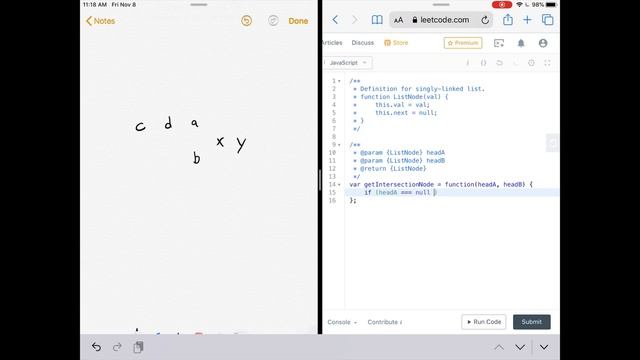This screenshot has height=360, width=640.
Task: Tap Safari's back arrow
Action: 335,20
